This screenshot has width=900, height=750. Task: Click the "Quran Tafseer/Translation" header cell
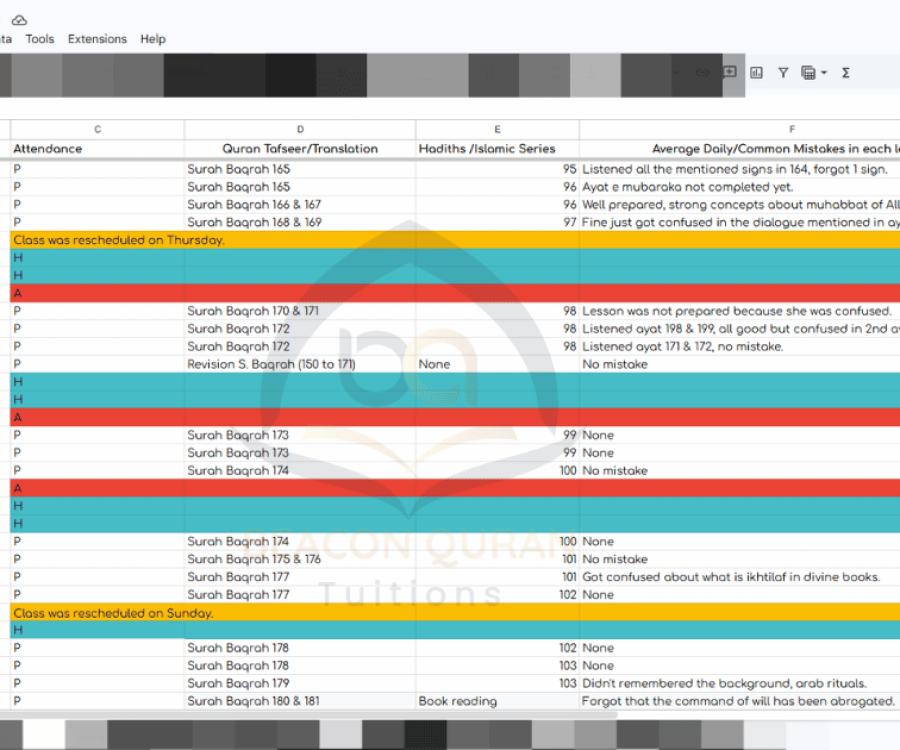click(x=300, y=149)
